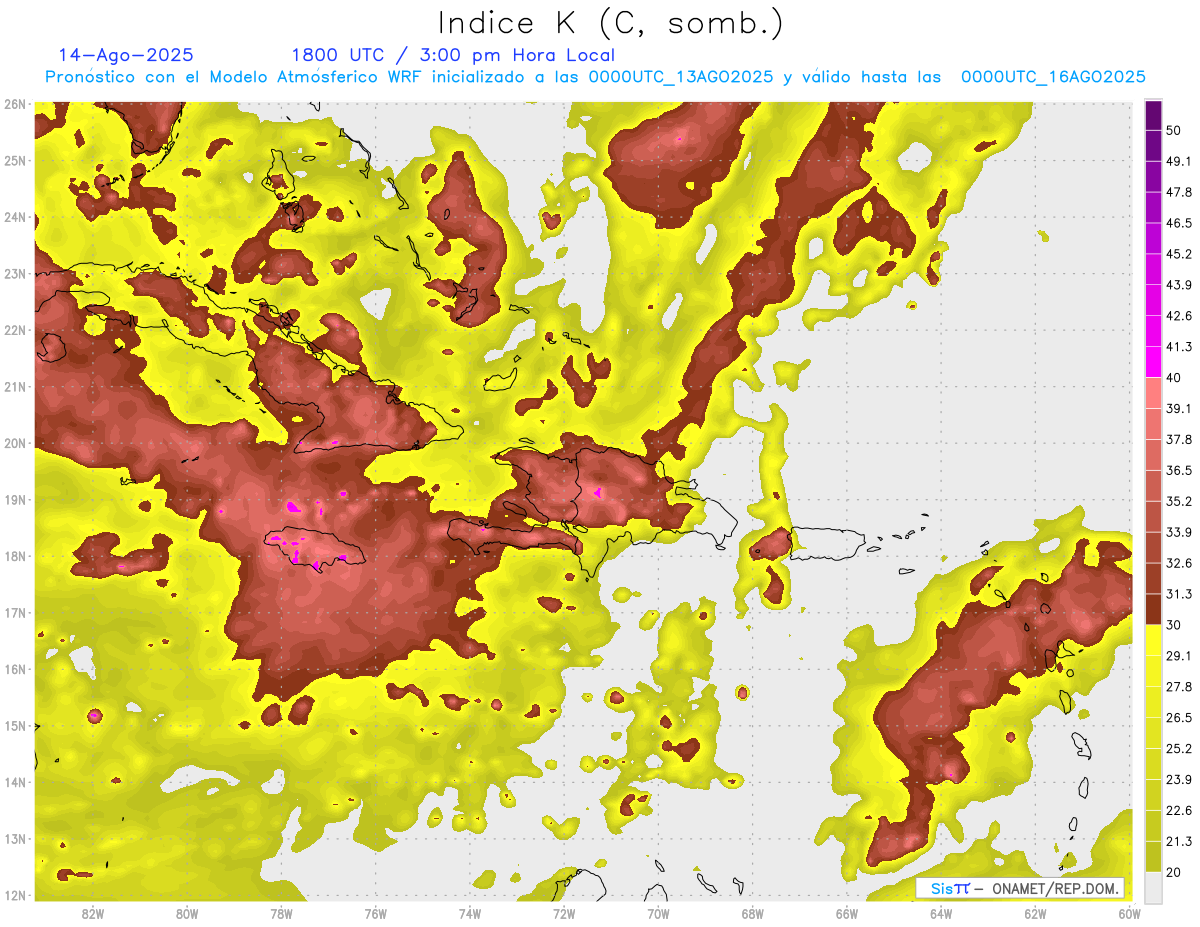The image size is (1200, 927).
Task: Click the "12N" latitude label
Action: 15,895
